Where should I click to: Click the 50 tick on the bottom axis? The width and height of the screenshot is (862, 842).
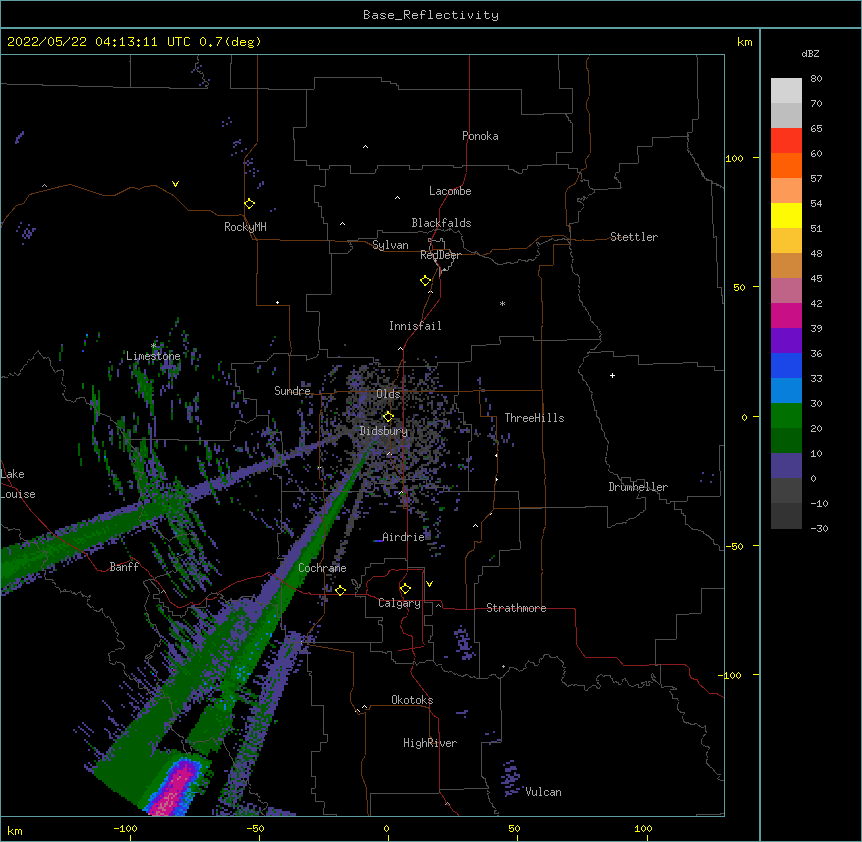tap(514, 828)
